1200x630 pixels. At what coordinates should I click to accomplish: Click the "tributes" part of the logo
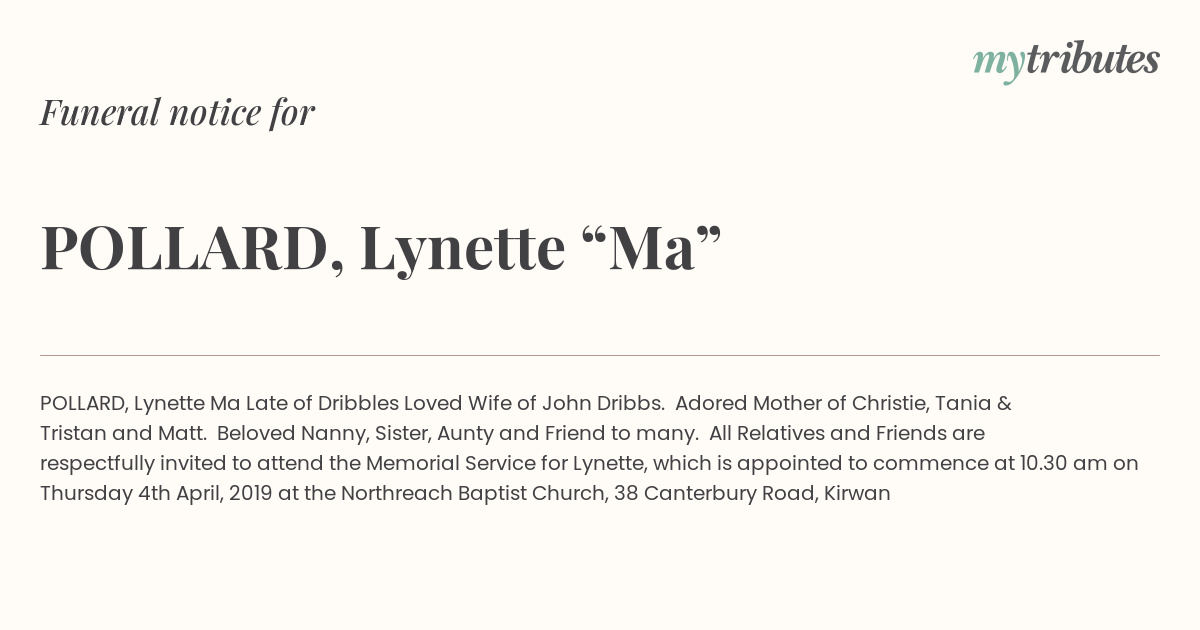click(x=1093, y=60)
